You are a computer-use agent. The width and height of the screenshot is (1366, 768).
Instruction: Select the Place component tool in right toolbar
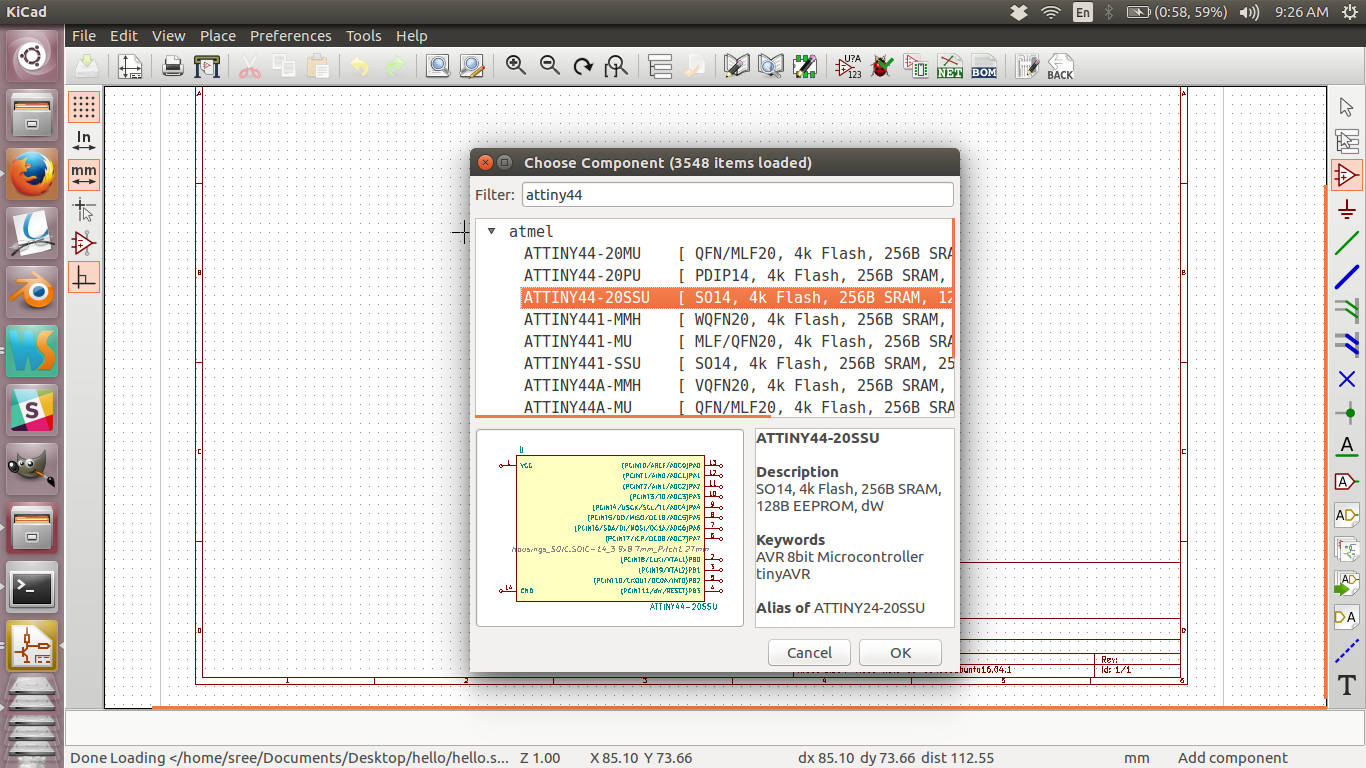click(1347, 175)
